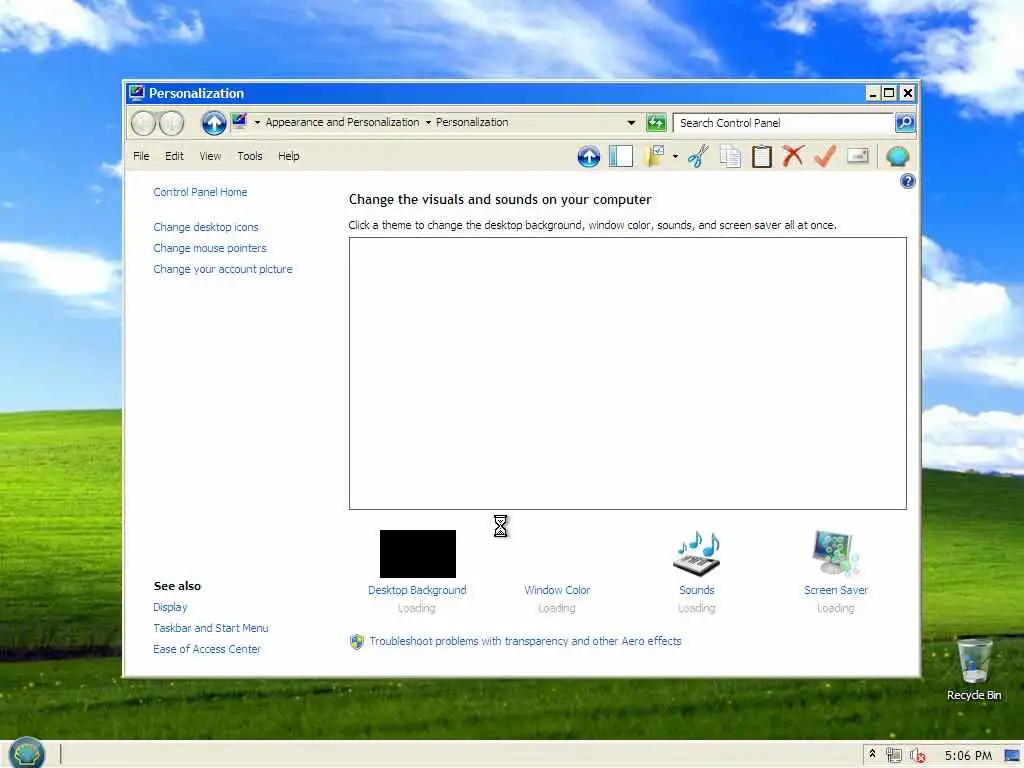1024x768 pixels.
Task: Expand the arrow before the Personalization breadcrumb
Action: pyautogui.click(x=428, y=122)
